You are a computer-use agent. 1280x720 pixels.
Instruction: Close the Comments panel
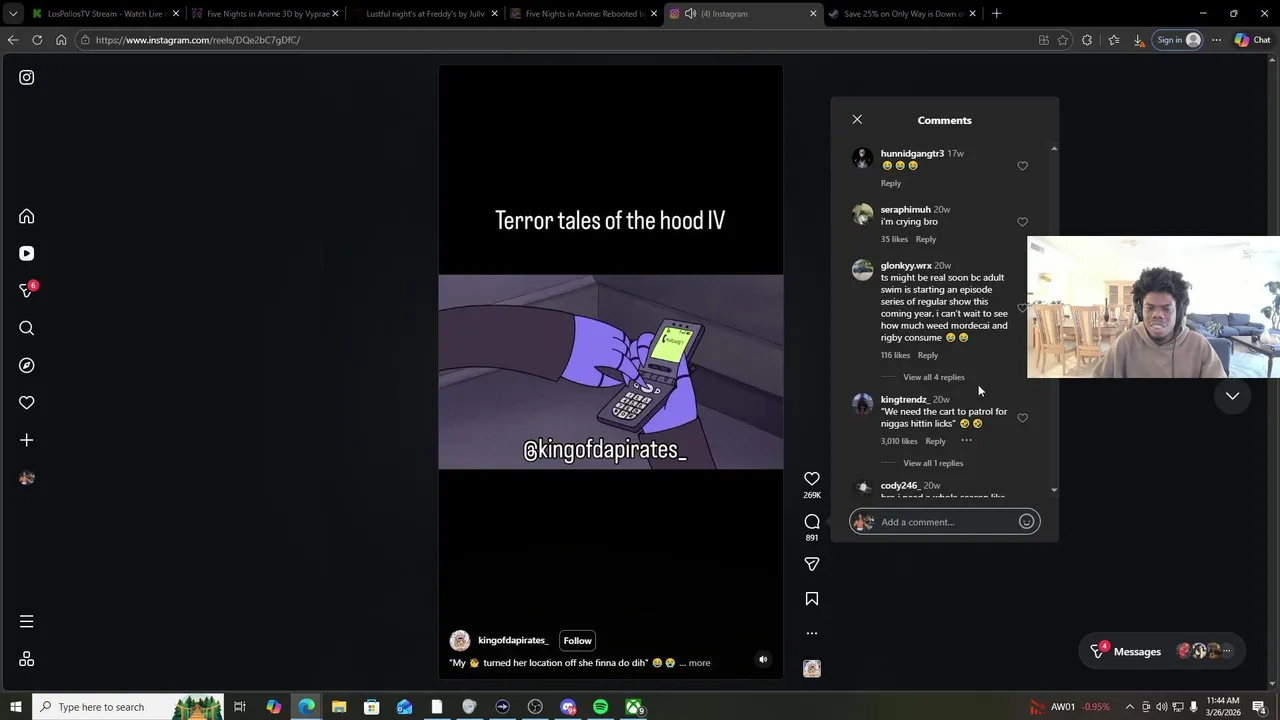click(x=857, y=119)
